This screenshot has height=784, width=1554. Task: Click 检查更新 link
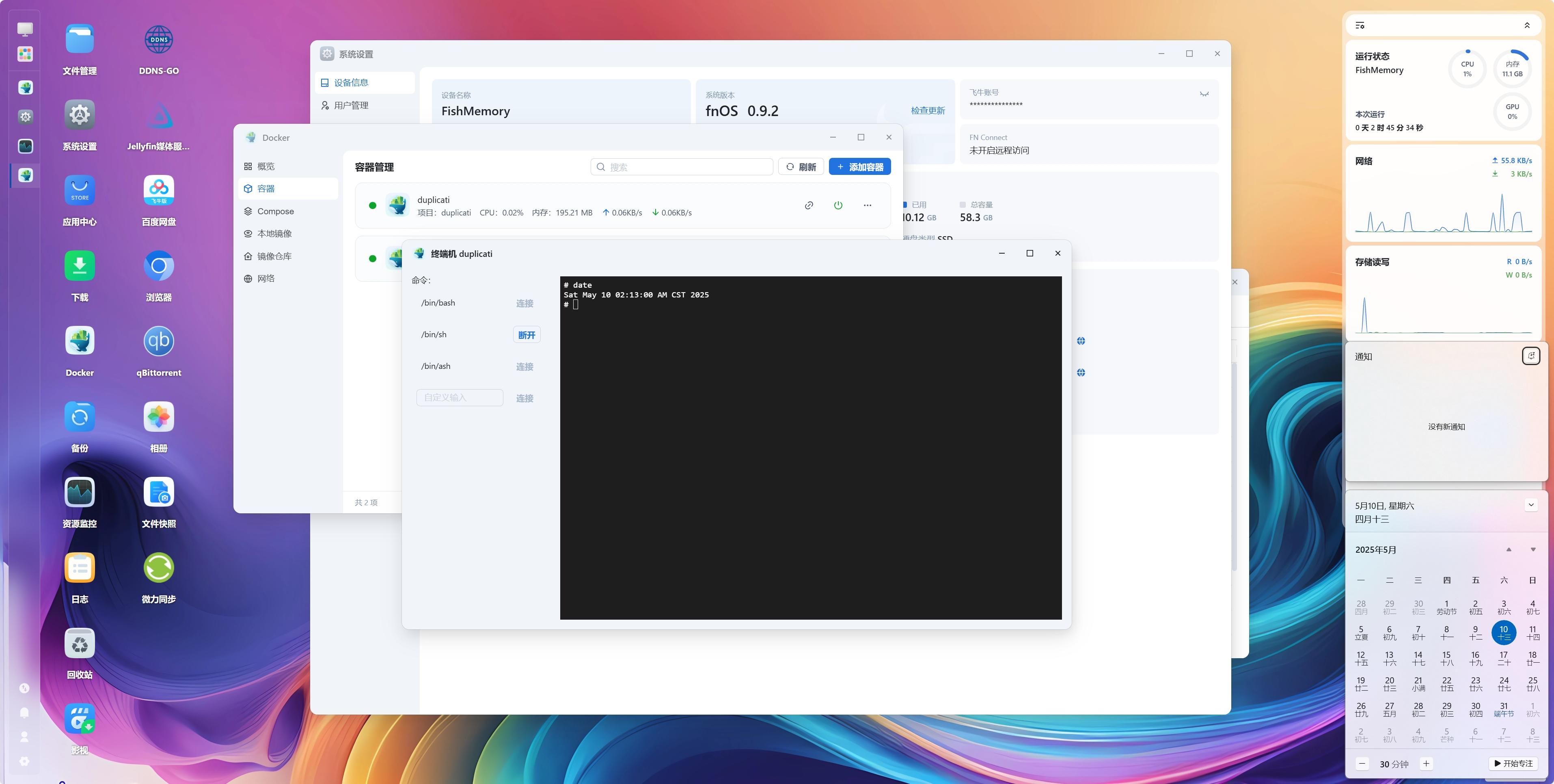(928, 111)
